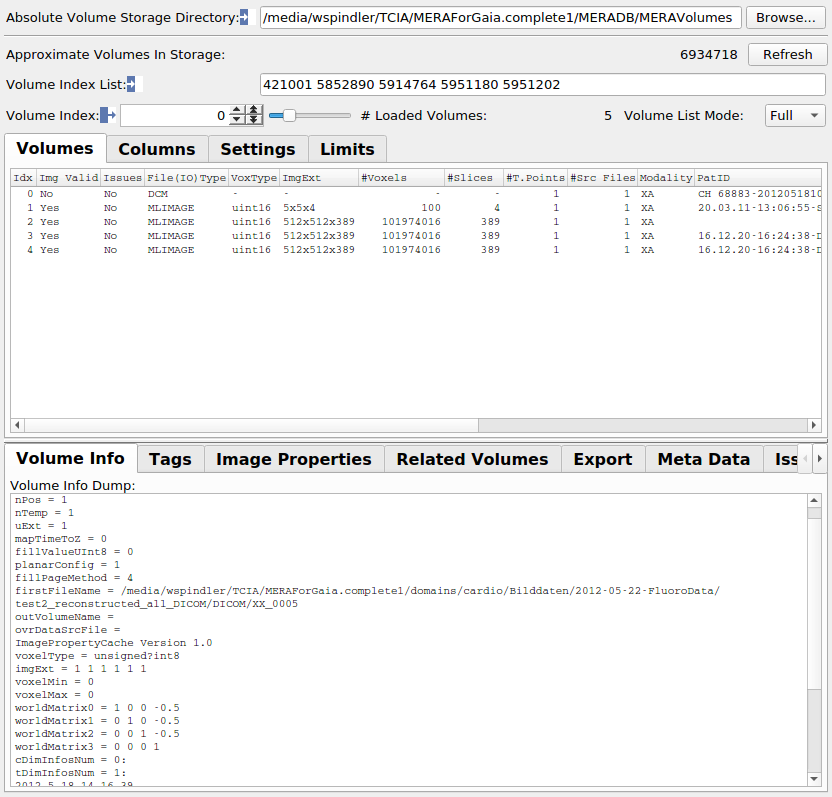Click the Volume Index field connector arrow icon
Screen dimensions: 832x797
[x=108, y=116]
